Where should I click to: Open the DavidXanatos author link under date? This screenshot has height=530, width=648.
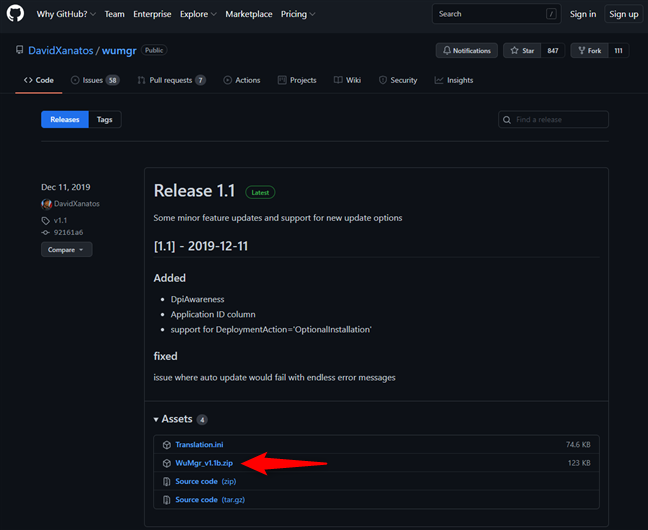click(x=77, y=204)
